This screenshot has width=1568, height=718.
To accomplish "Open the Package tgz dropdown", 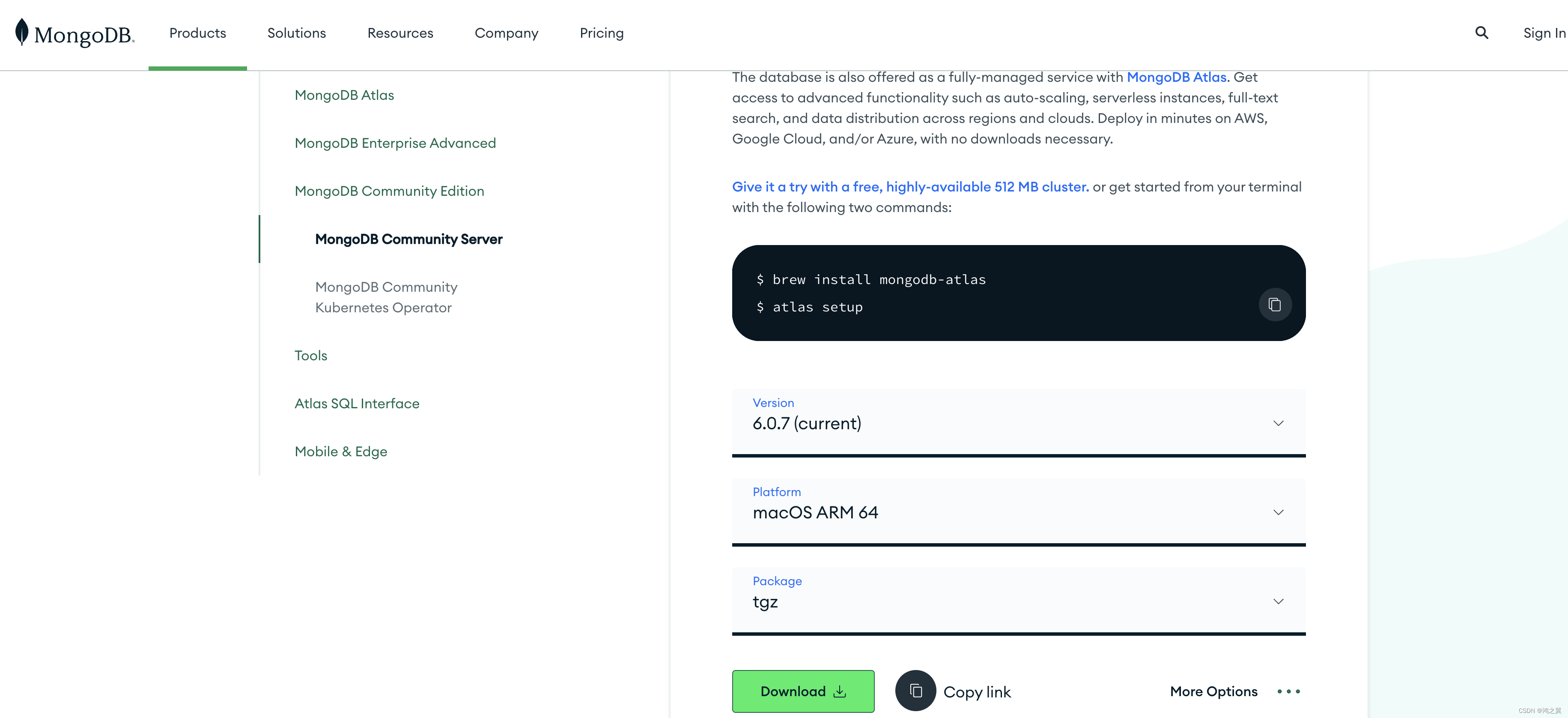I will (x=1018, y=600).
